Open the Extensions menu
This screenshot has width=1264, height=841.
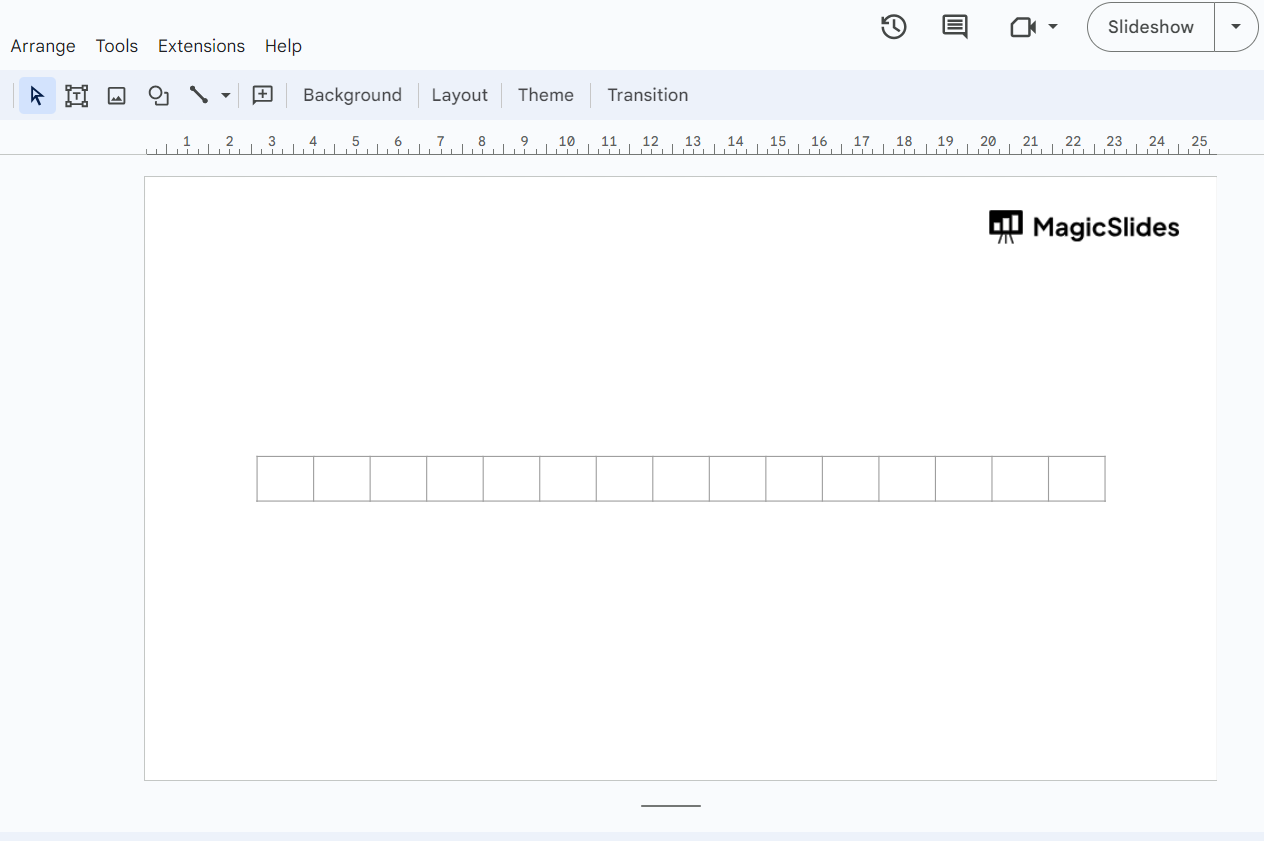click(x=201, y=46)
